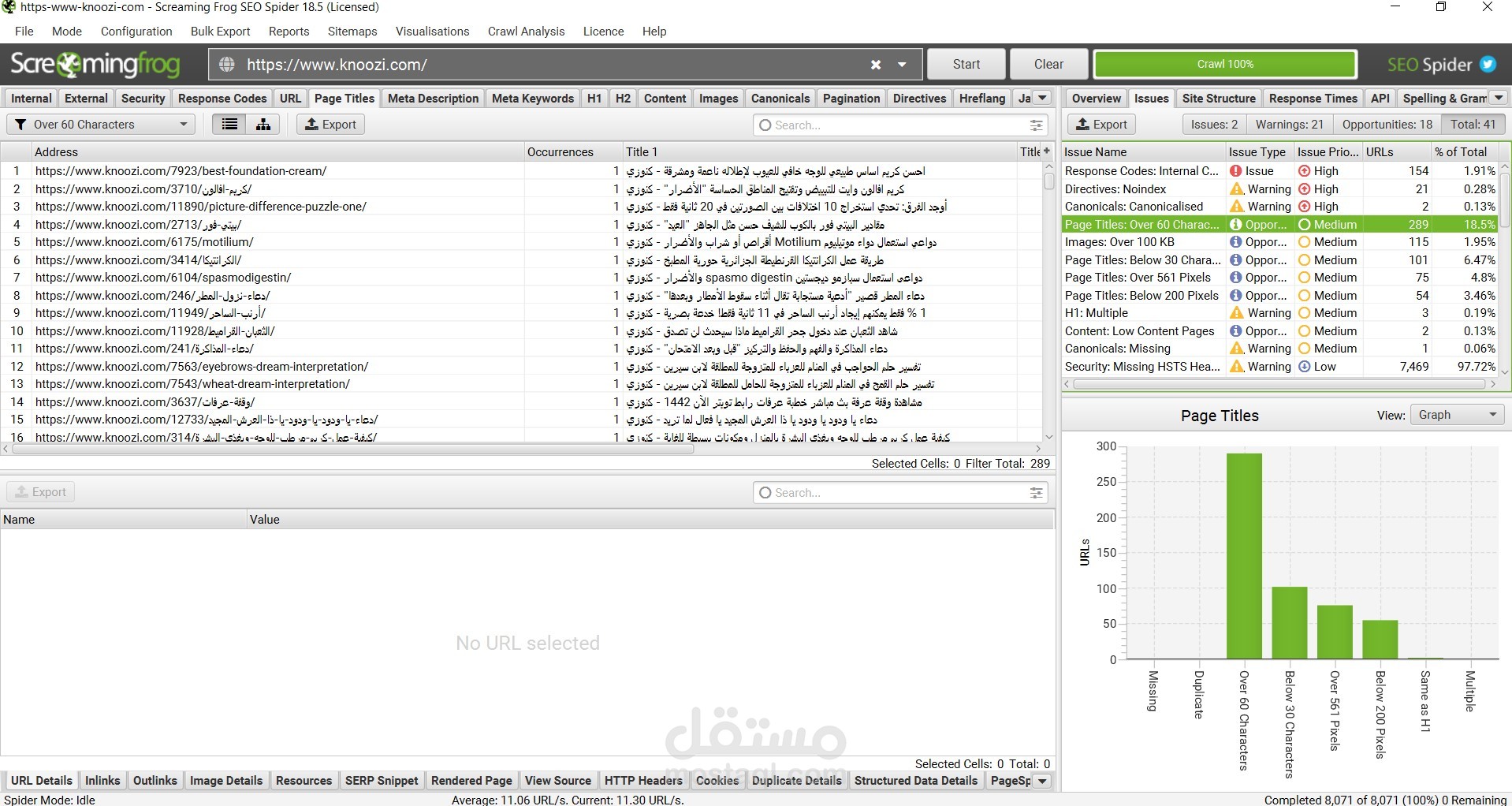The image size is (1512, 806).
Task: Switch to the Overview tab
Action: 1096,99
